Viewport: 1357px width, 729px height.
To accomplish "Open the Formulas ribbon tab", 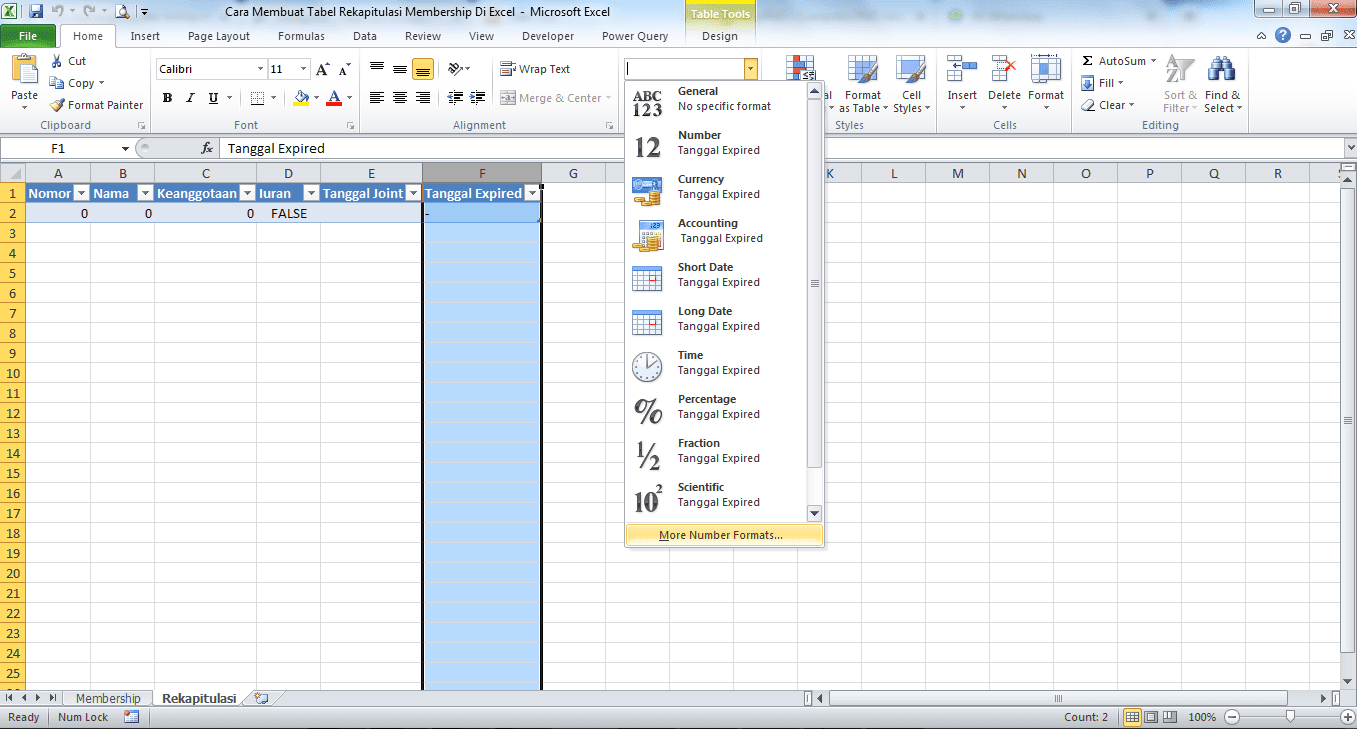I will pos(301,35).
